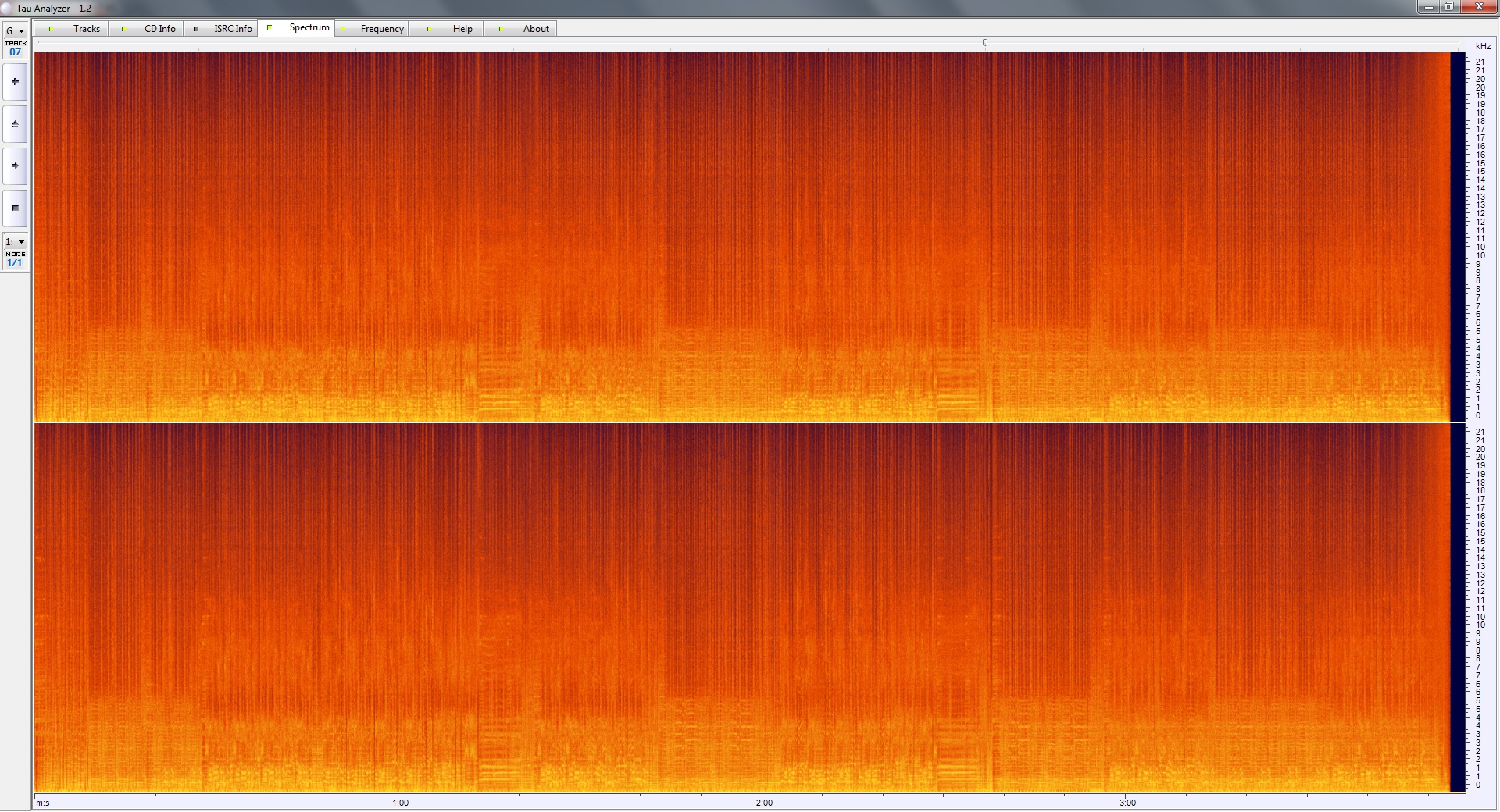Click the position slider thumb above spectrogram
1500x812 pixels.
pyautogui.click(x=985, y=43)
